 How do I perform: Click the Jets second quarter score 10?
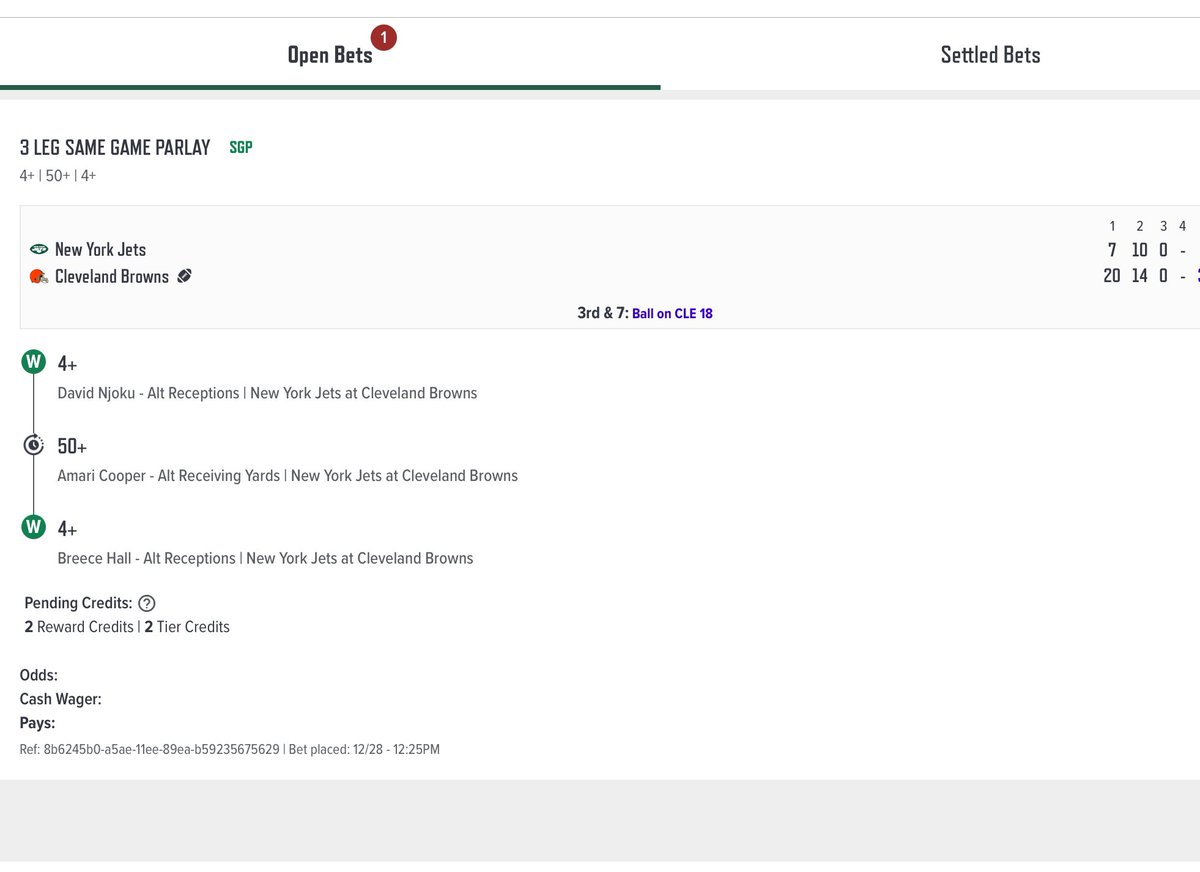pos(1140,249)
